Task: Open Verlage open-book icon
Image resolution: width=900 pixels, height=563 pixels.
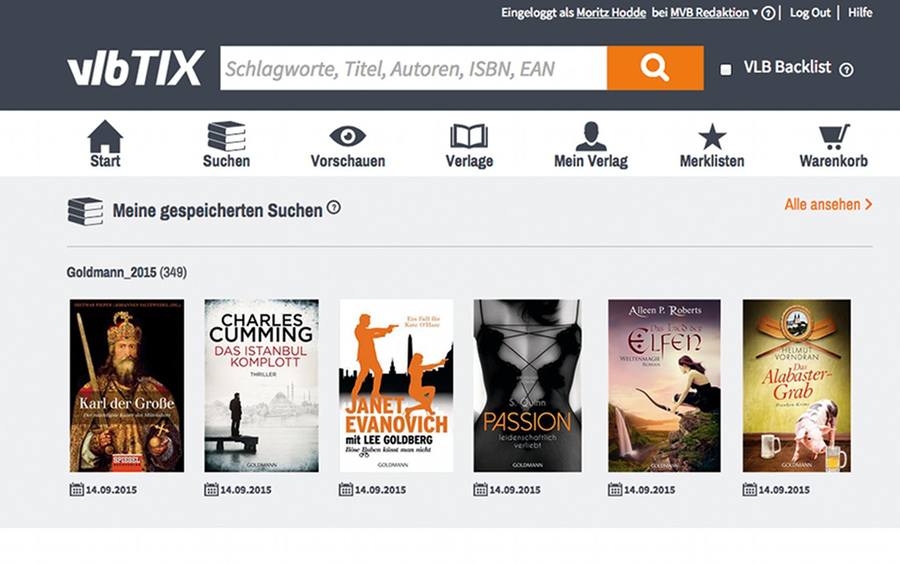Action: coord(469,136)
